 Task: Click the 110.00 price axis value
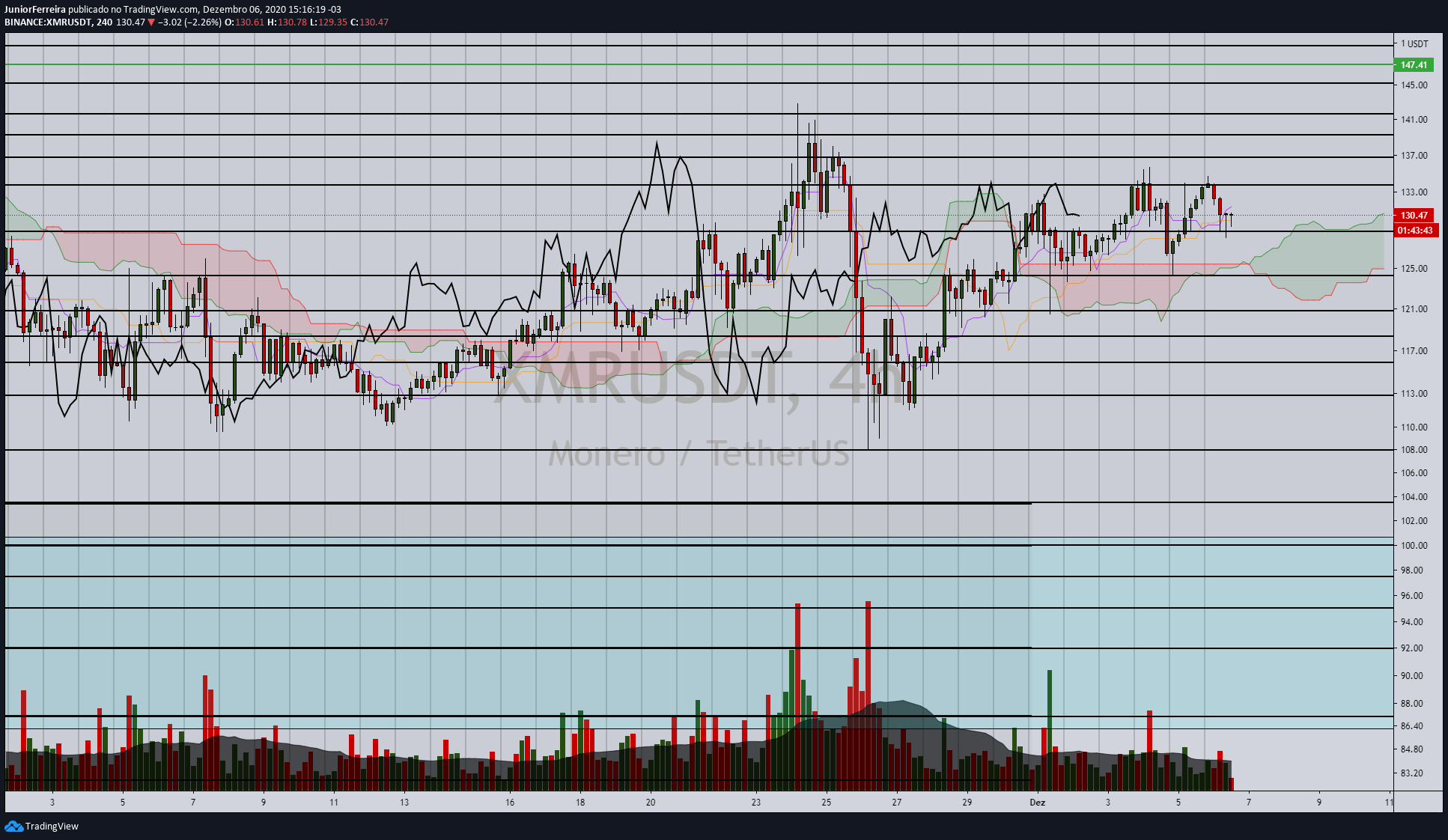tap(1414, 427)
